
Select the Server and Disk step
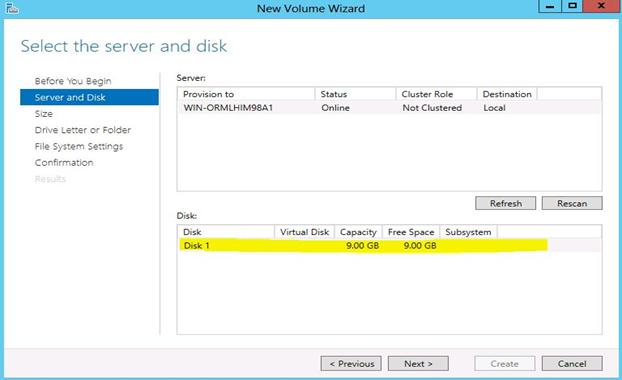[x=89, y=97]
